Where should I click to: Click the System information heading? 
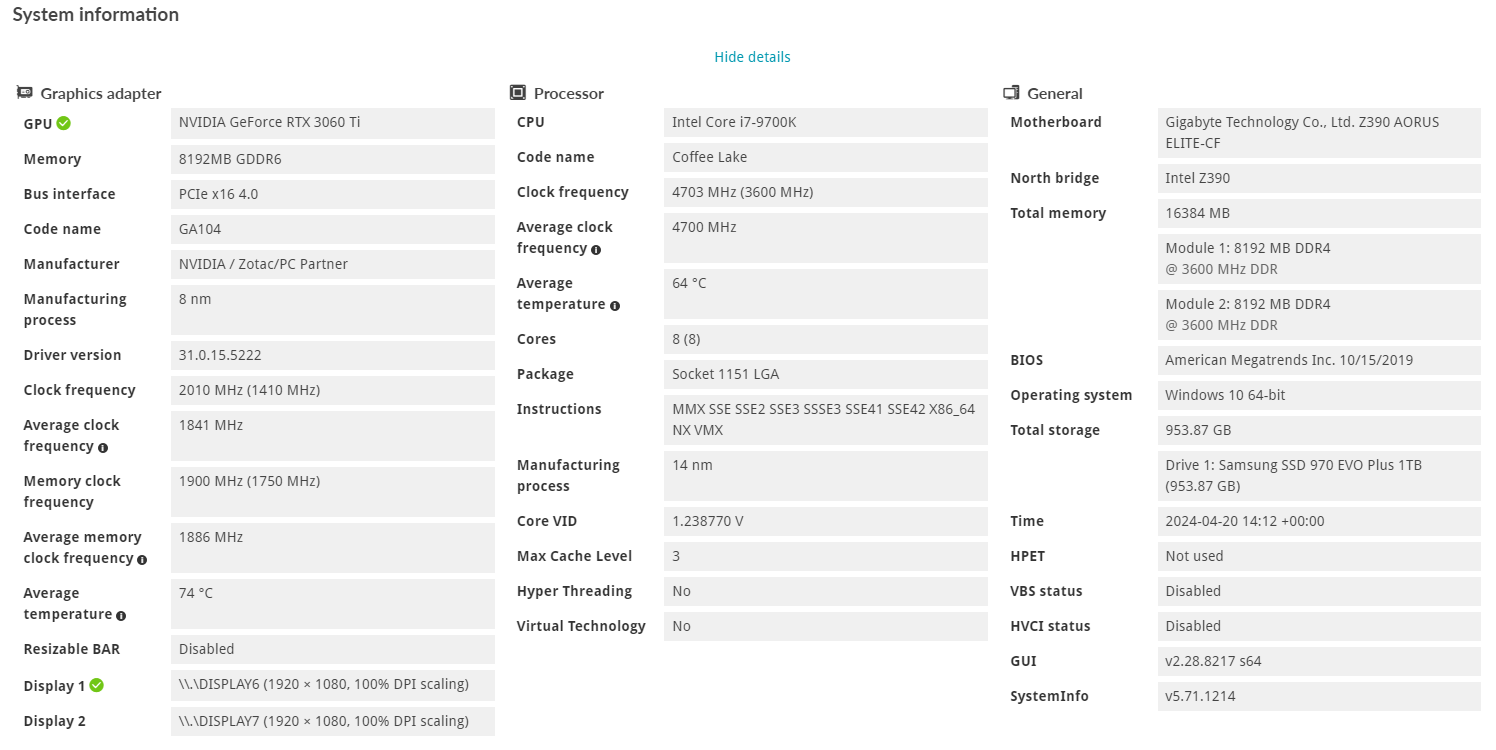coord(96,15)
